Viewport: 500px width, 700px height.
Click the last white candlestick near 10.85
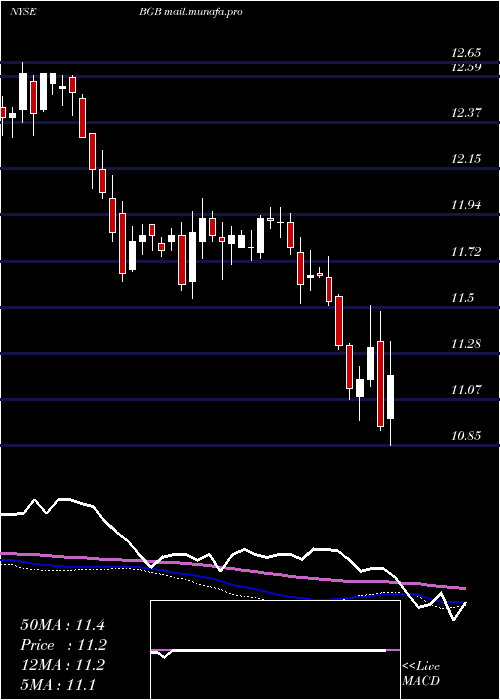[391, 397]
